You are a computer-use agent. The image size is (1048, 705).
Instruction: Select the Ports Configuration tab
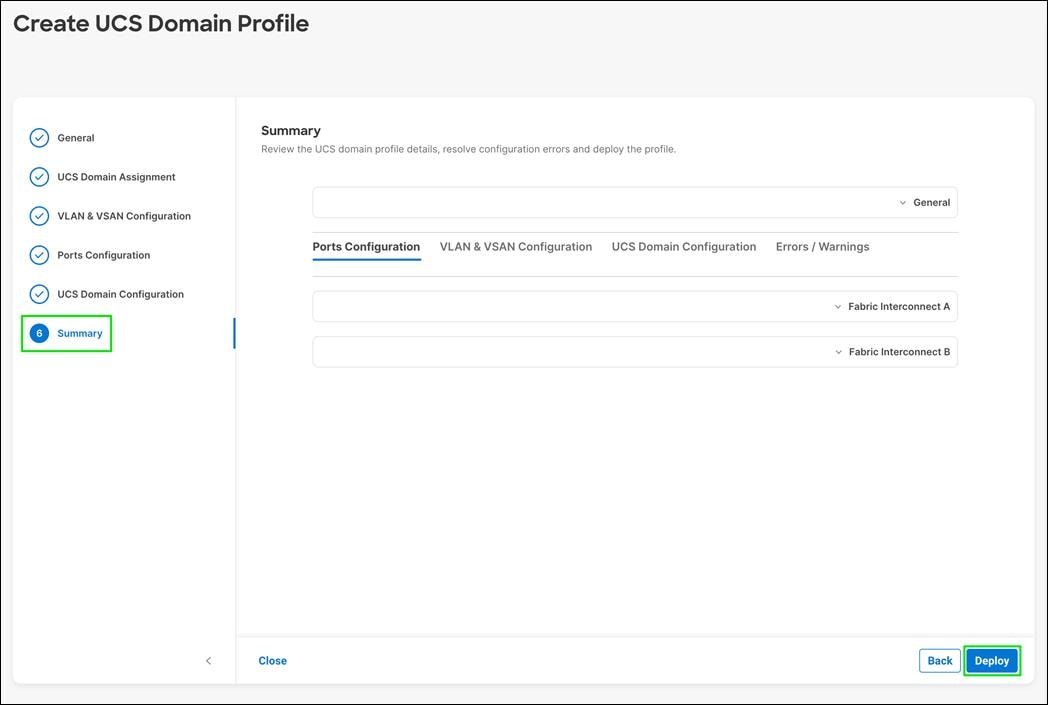coord(366,246)
